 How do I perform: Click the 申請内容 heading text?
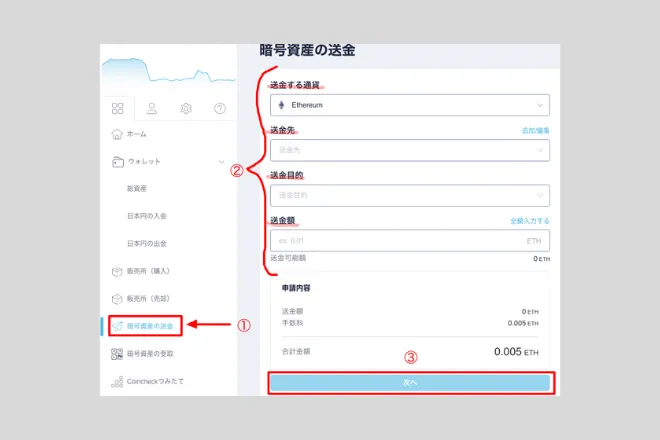click(x=296, y=288)
